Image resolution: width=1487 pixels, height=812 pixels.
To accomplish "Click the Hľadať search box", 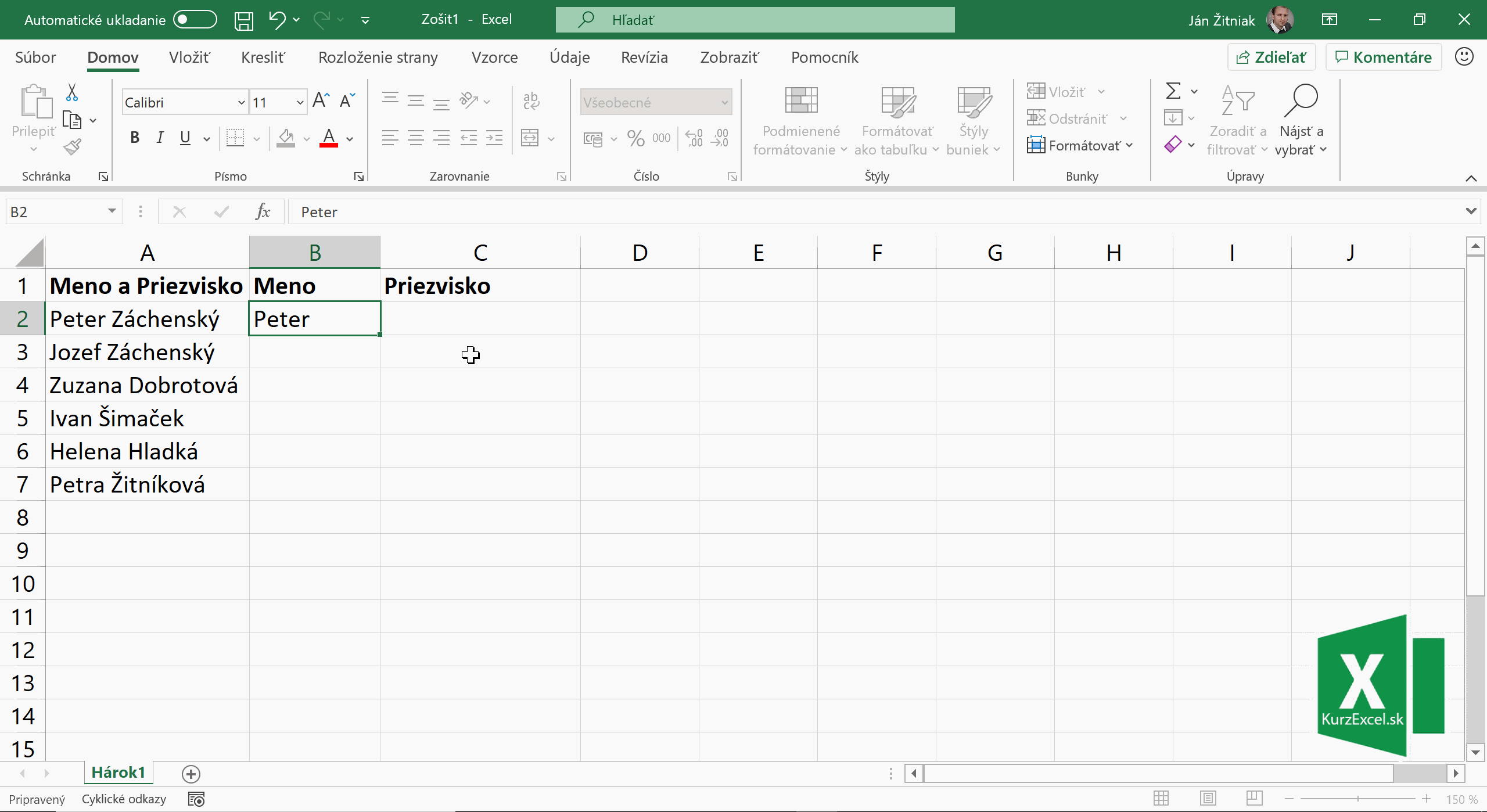I will coord(755,20).
